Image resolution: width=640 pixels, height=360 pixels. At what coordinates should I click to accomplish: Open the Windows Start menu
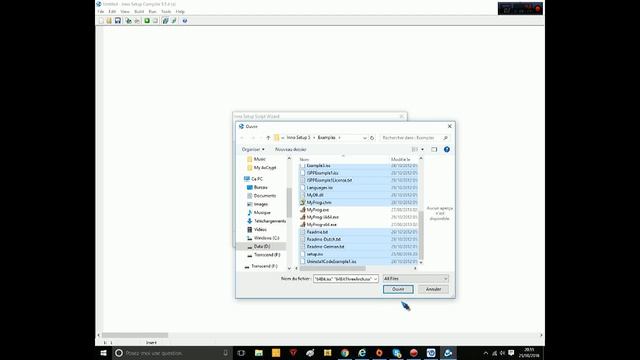click(103, 353)
